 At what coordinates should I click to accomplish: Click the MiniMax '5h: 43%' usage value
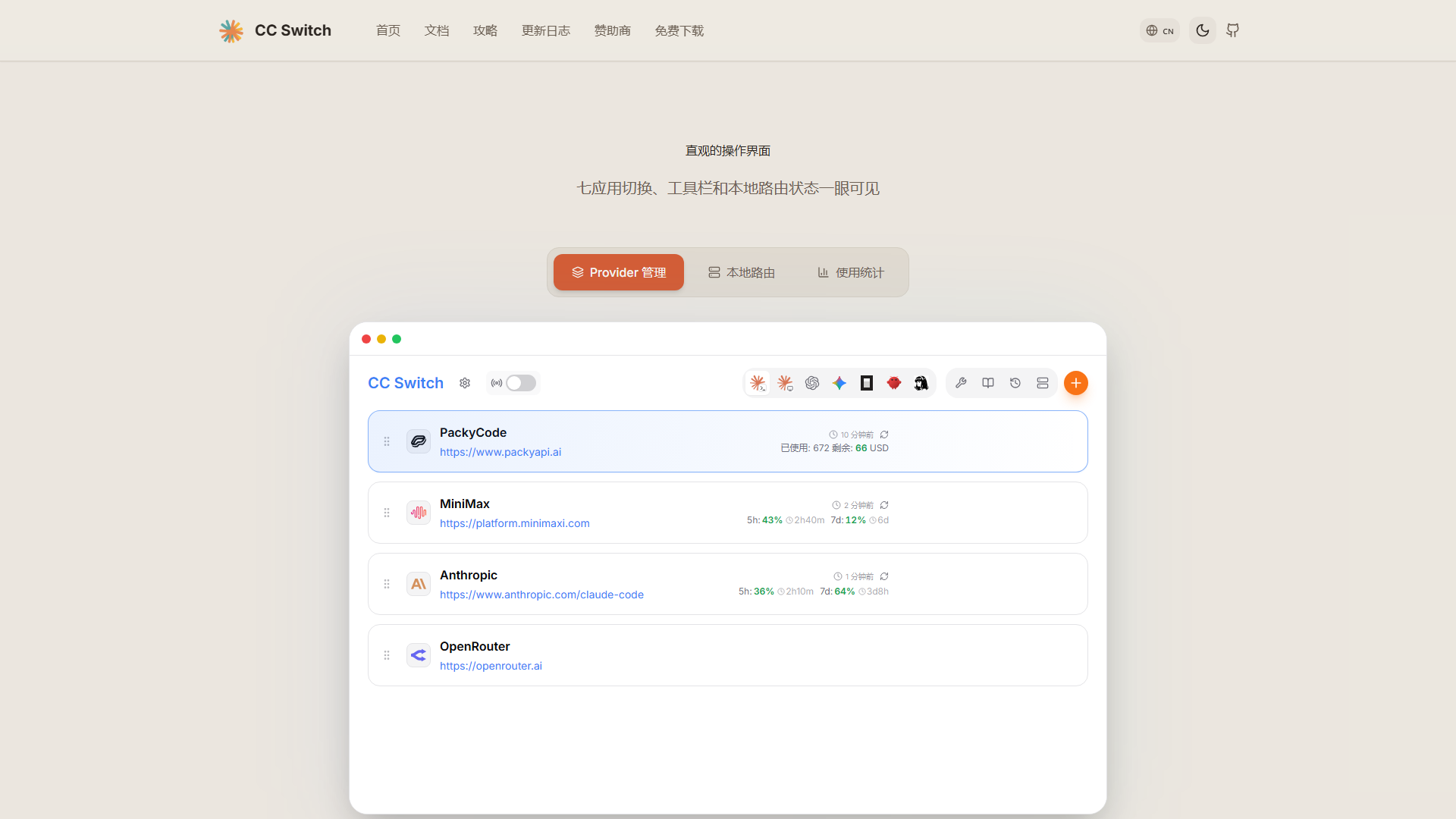coord(764,520)
